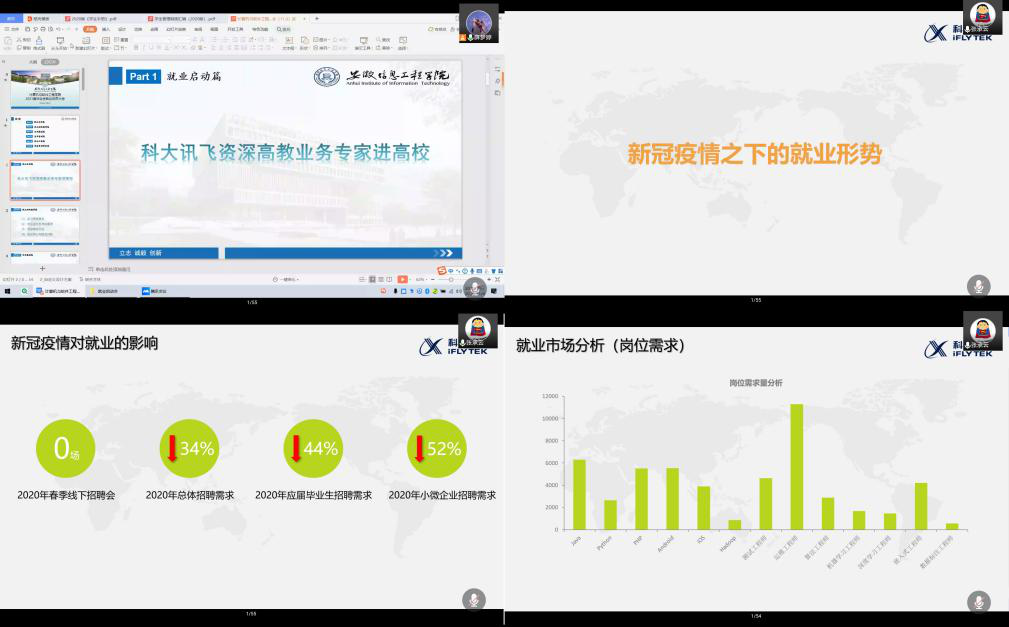Switch to normal view using the status bar toggle

tap(362, 279)
